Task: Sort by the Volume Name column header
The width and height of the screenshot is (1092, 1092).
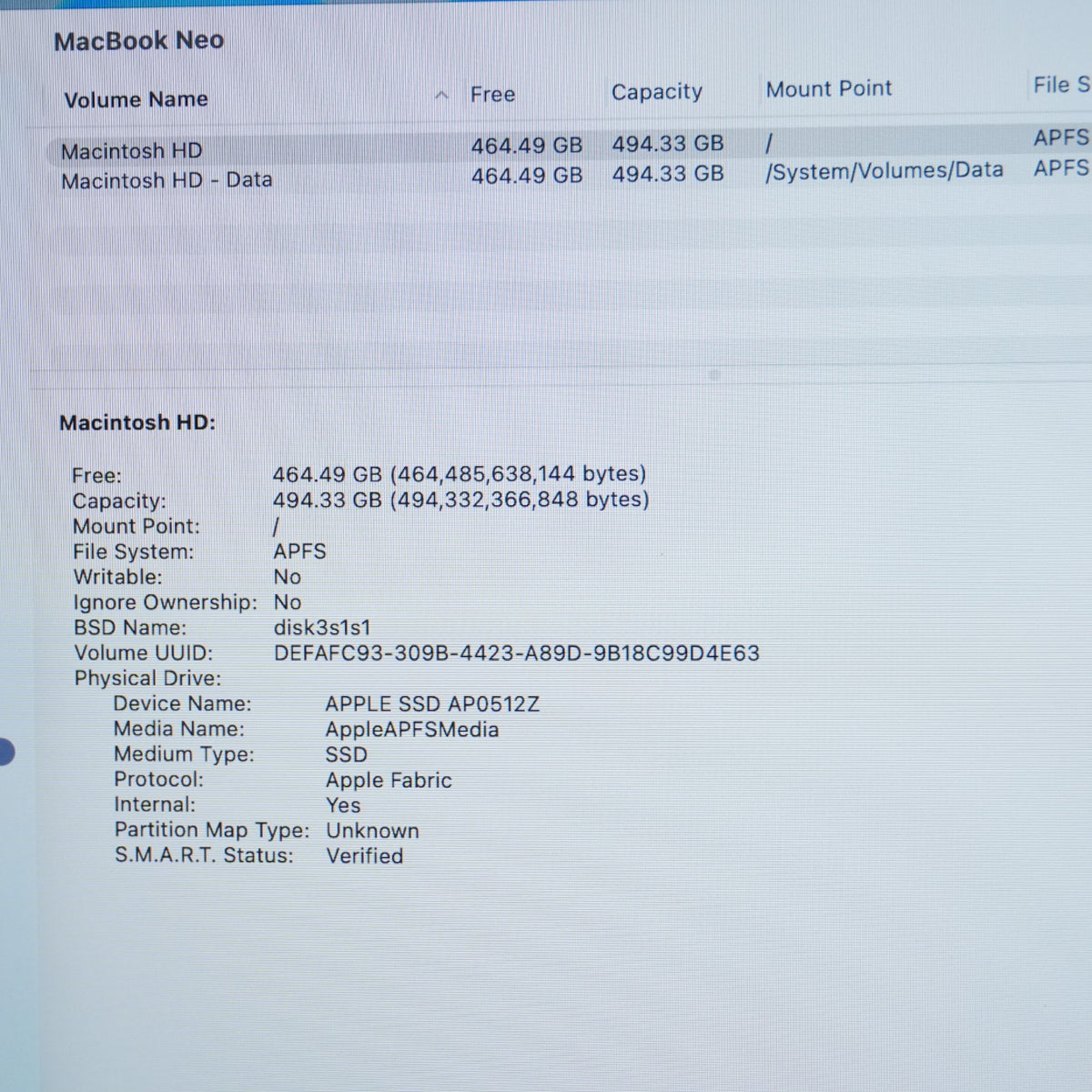Action: [x=136, y=99]
